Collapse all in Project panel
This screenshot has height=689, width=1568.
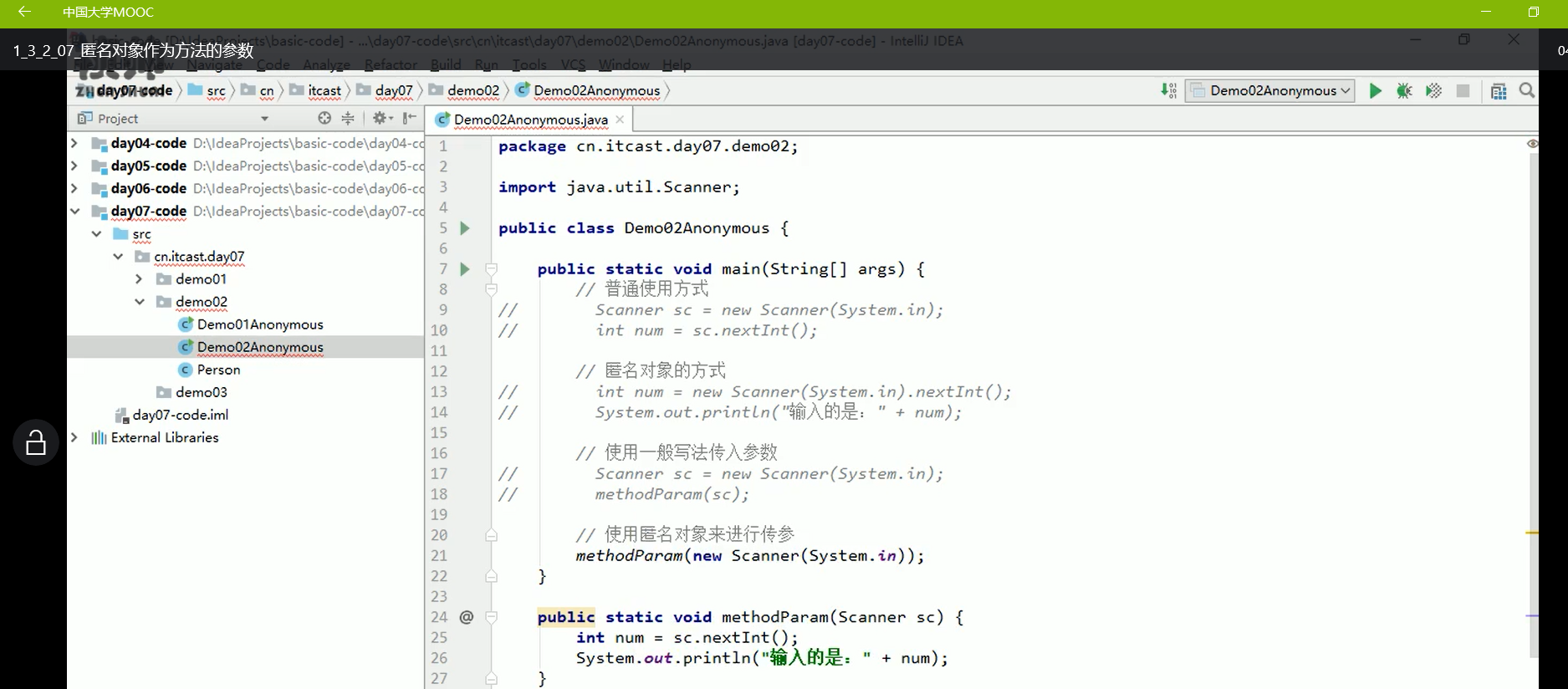point(348,118)
